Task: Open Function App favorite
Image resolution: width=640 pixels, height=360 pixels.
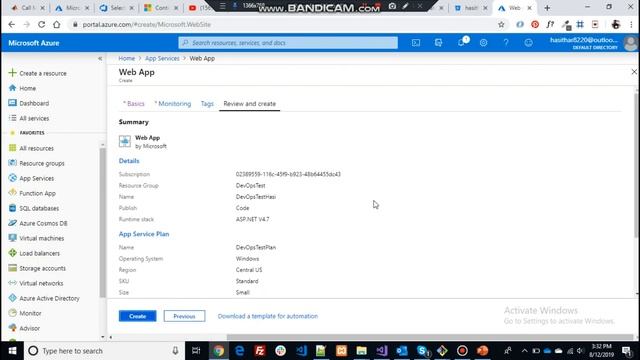Action: point(32,193)
